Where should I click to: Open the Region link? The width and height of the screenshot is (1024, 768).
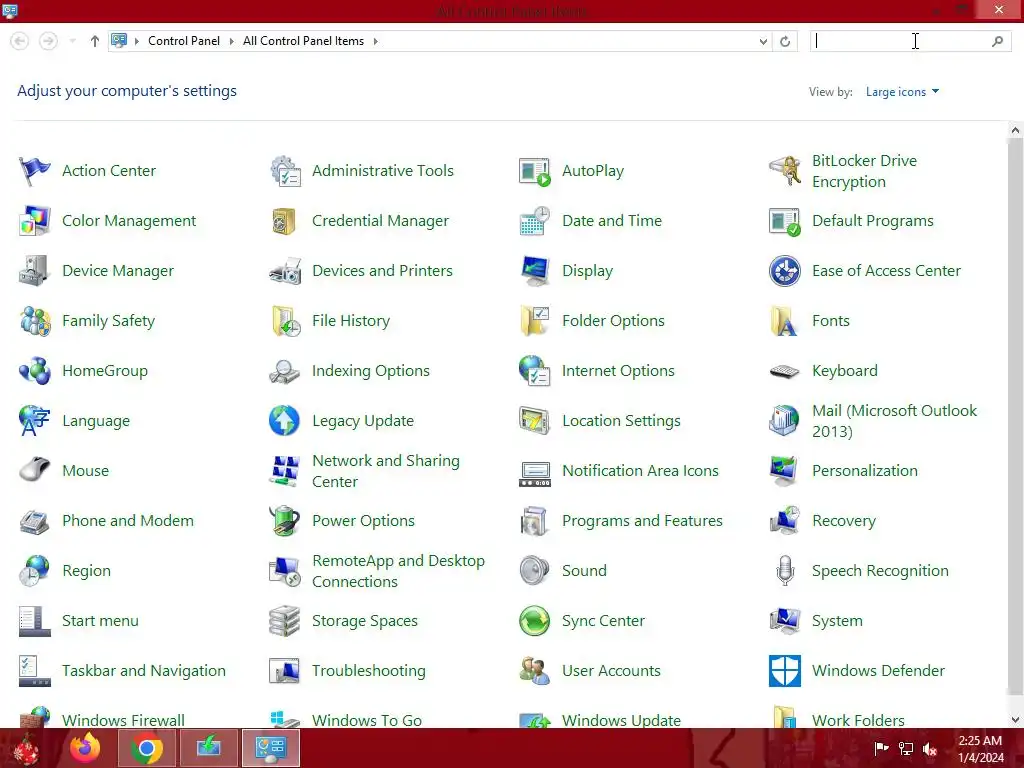[x=86, y=571]
